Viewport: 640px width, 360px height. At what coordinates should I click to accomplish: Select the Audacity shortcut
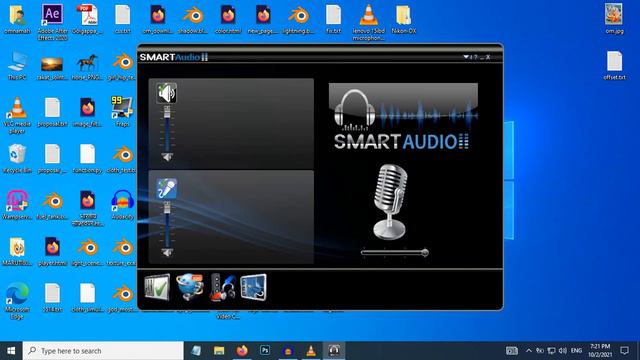click(122, 205)
